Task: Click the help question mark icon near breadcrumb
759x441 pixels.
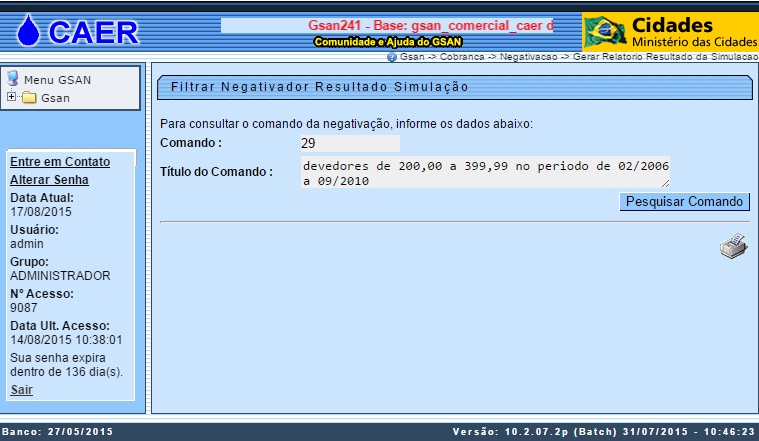Action: pyautogui.click(x=392, y=57)
